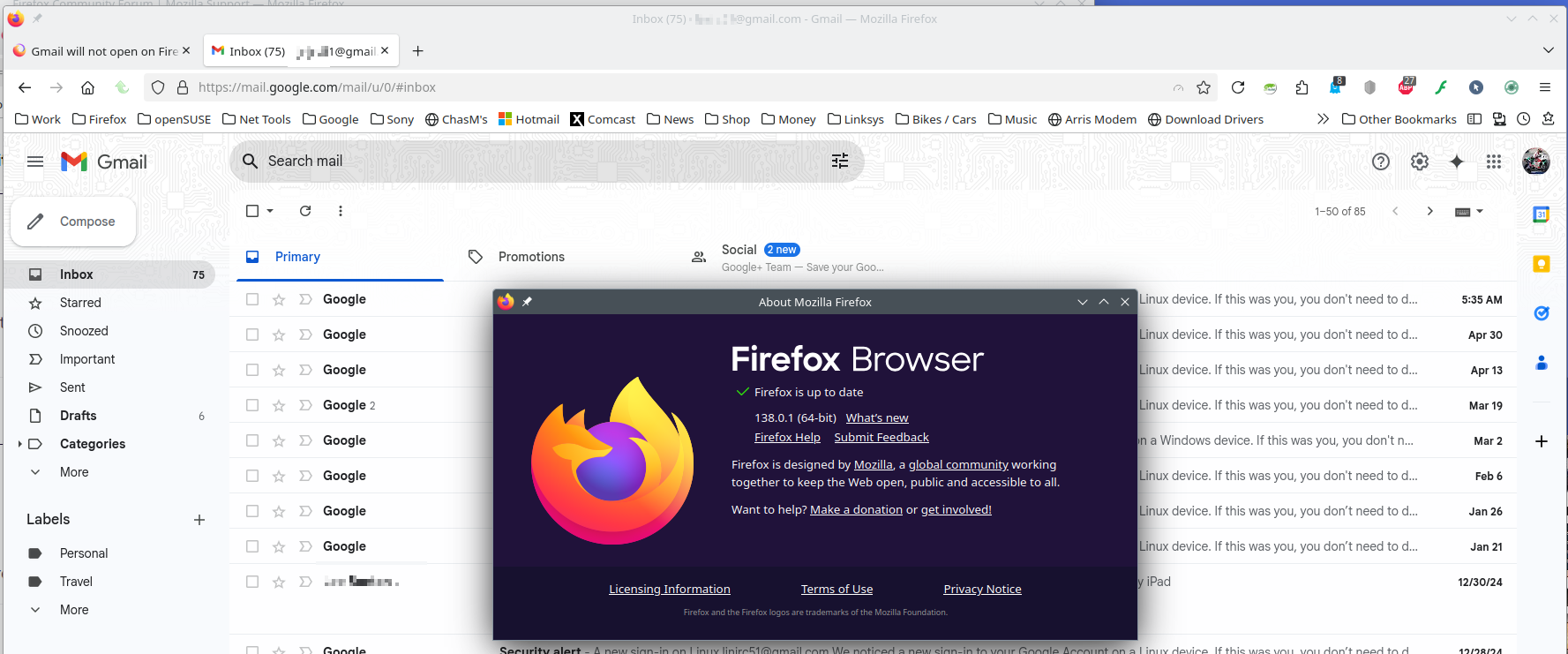Open Google Keep side panel icon

1542,264
